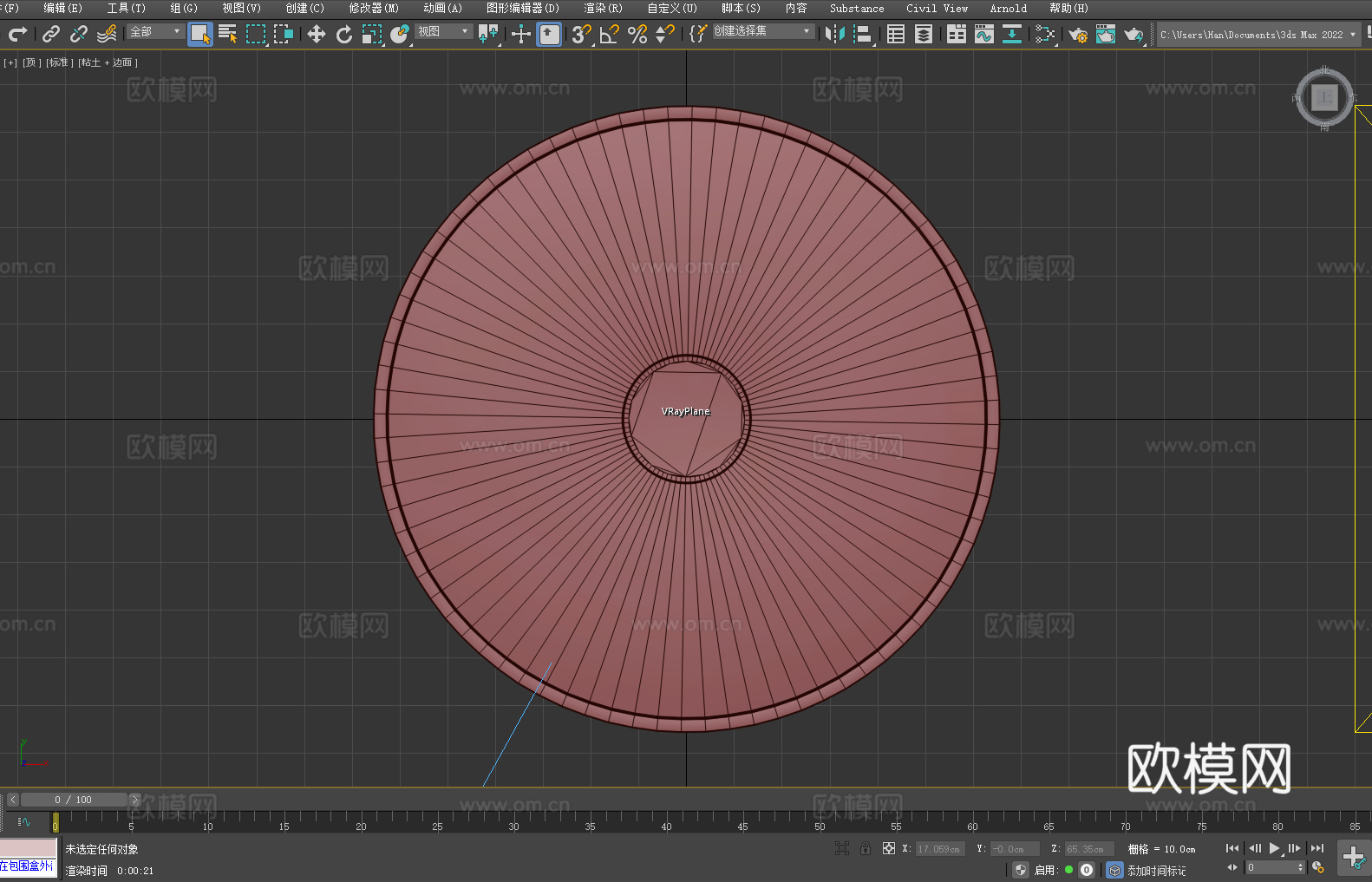Toggle Spinner Snap
Image resolution: width=1372 pixels, height=882 pixels.
point(665,34)
